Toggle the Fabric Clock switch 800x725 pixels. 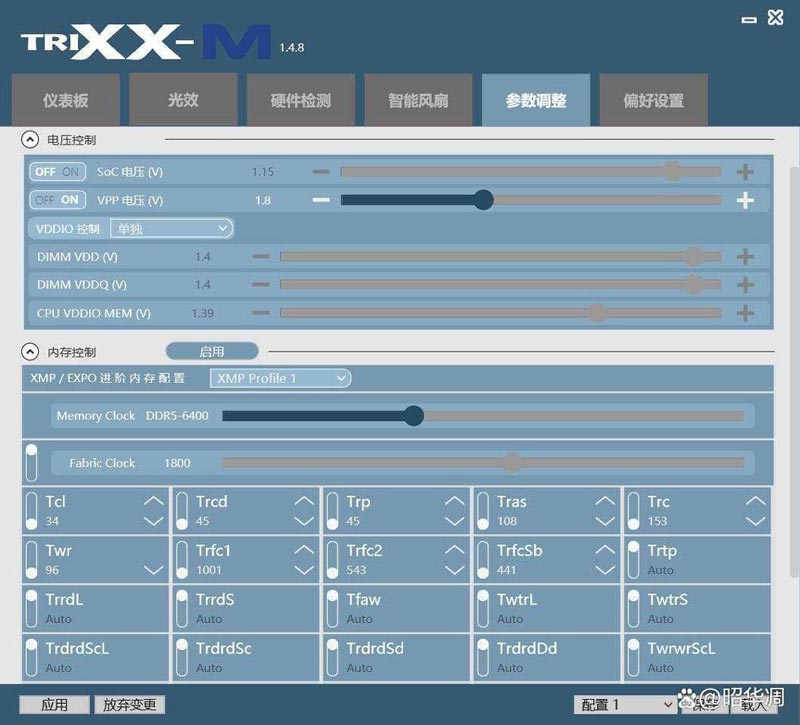pos(31,463)
